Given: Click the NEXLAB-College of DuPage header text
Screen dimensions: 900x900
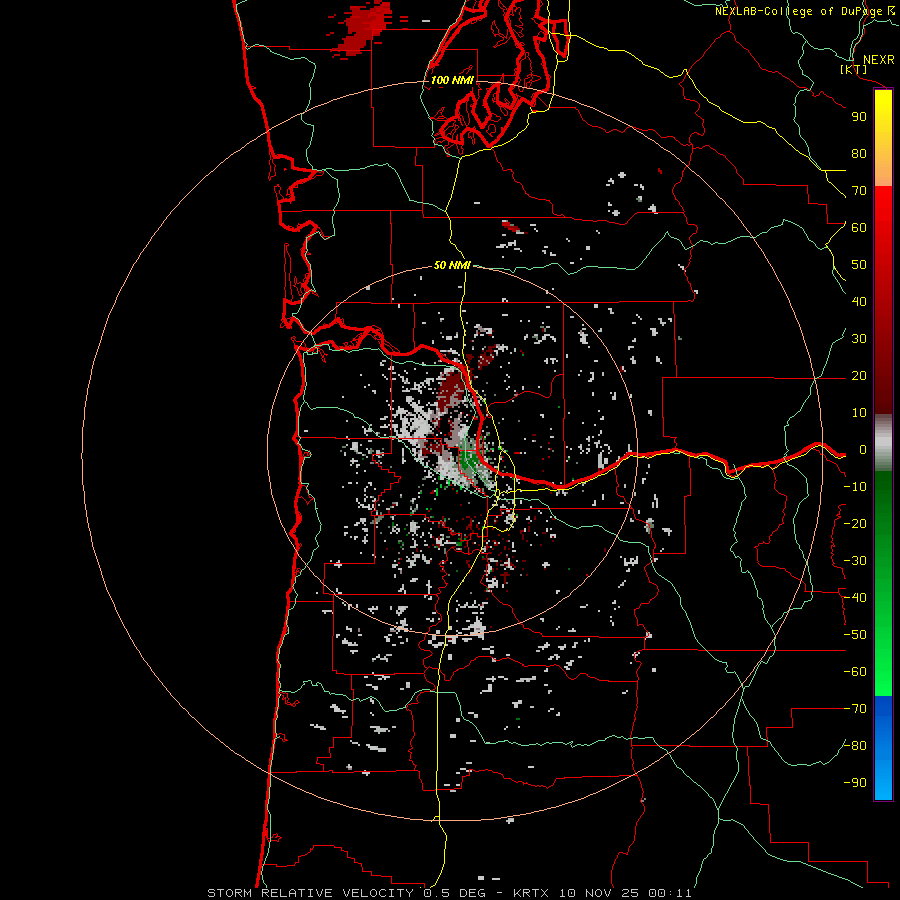Looking at the screenshot, I should coord(798,11).
